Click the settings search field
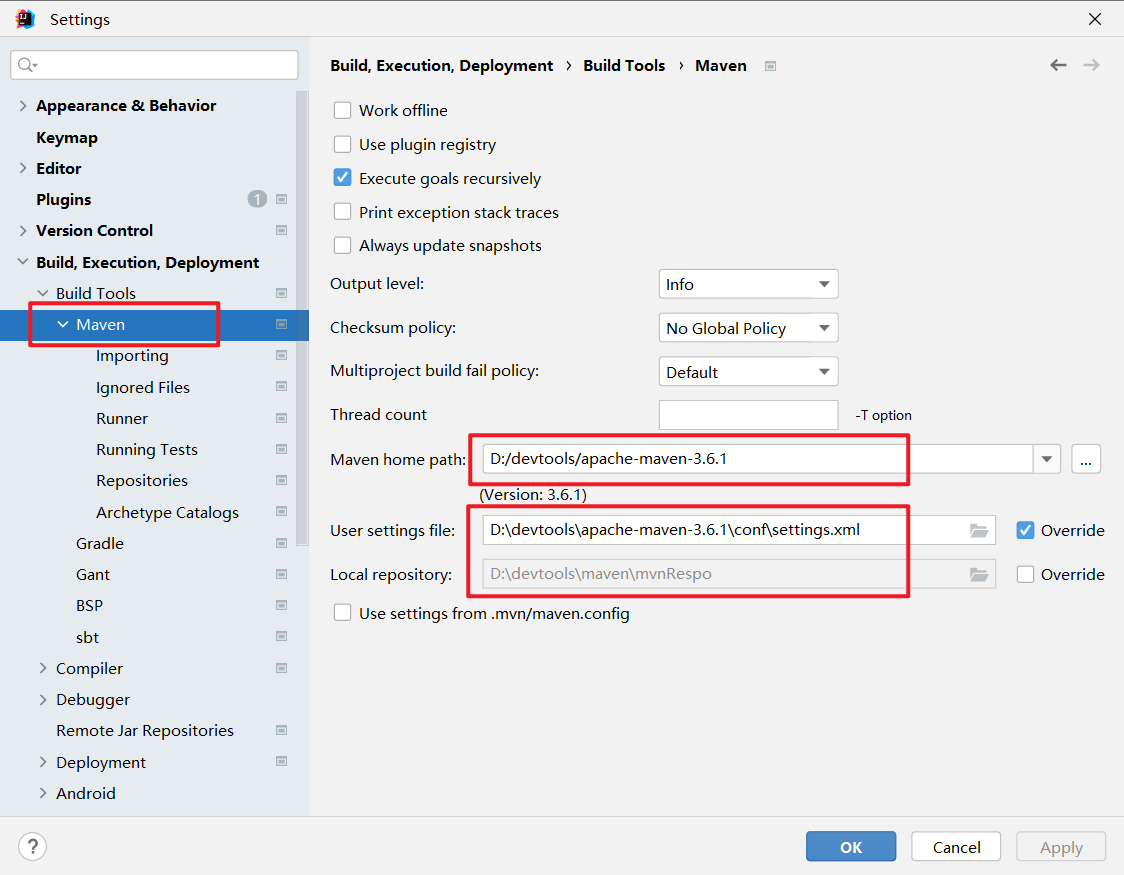The height and width of the screenshot is (875, 1124). pyautogui.click(x=154, y=65)
